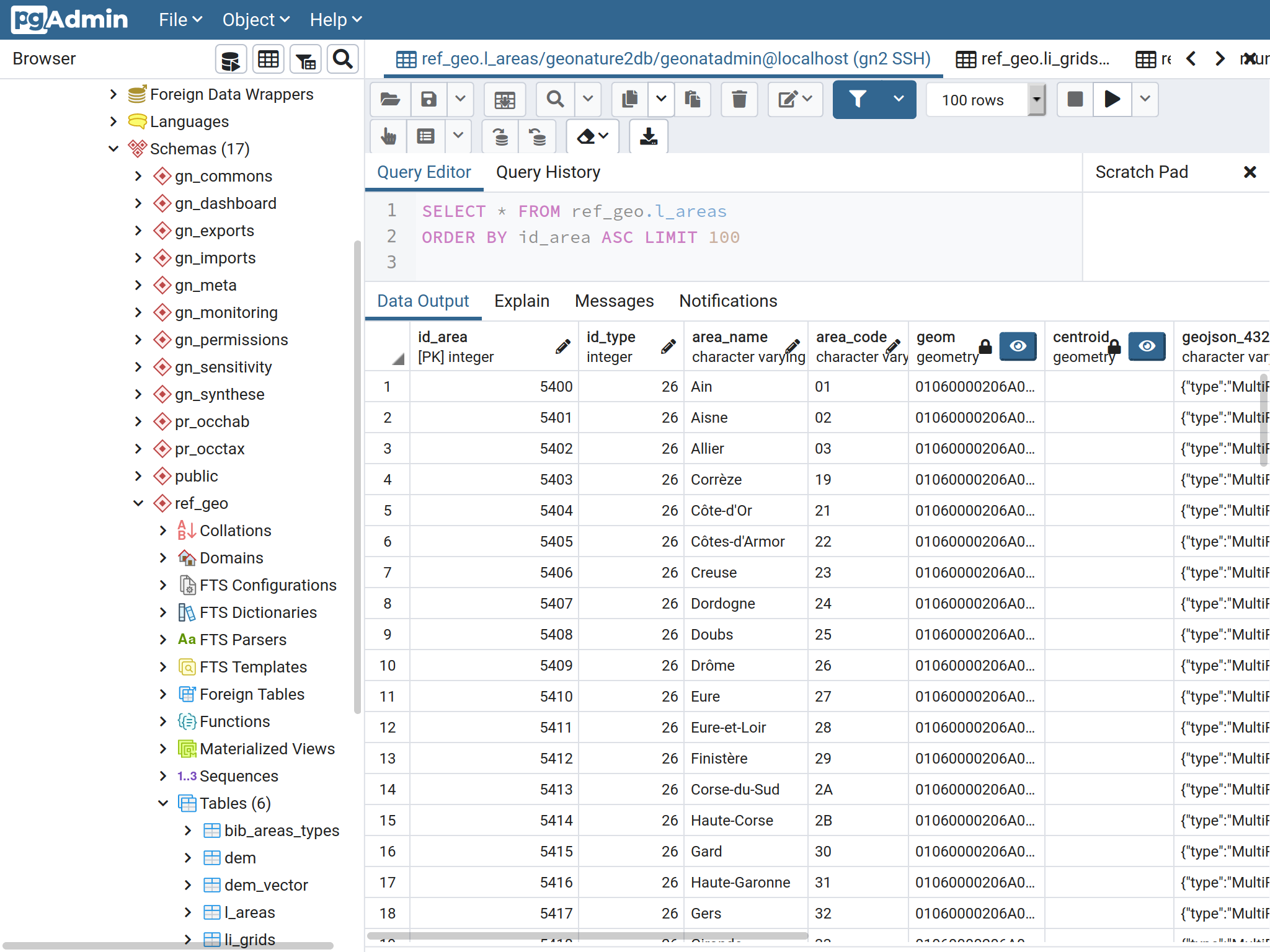Viewport: 1270px width, 952px height.
Task: Click the Download as CSV icon
Action: tap(649, 136)
